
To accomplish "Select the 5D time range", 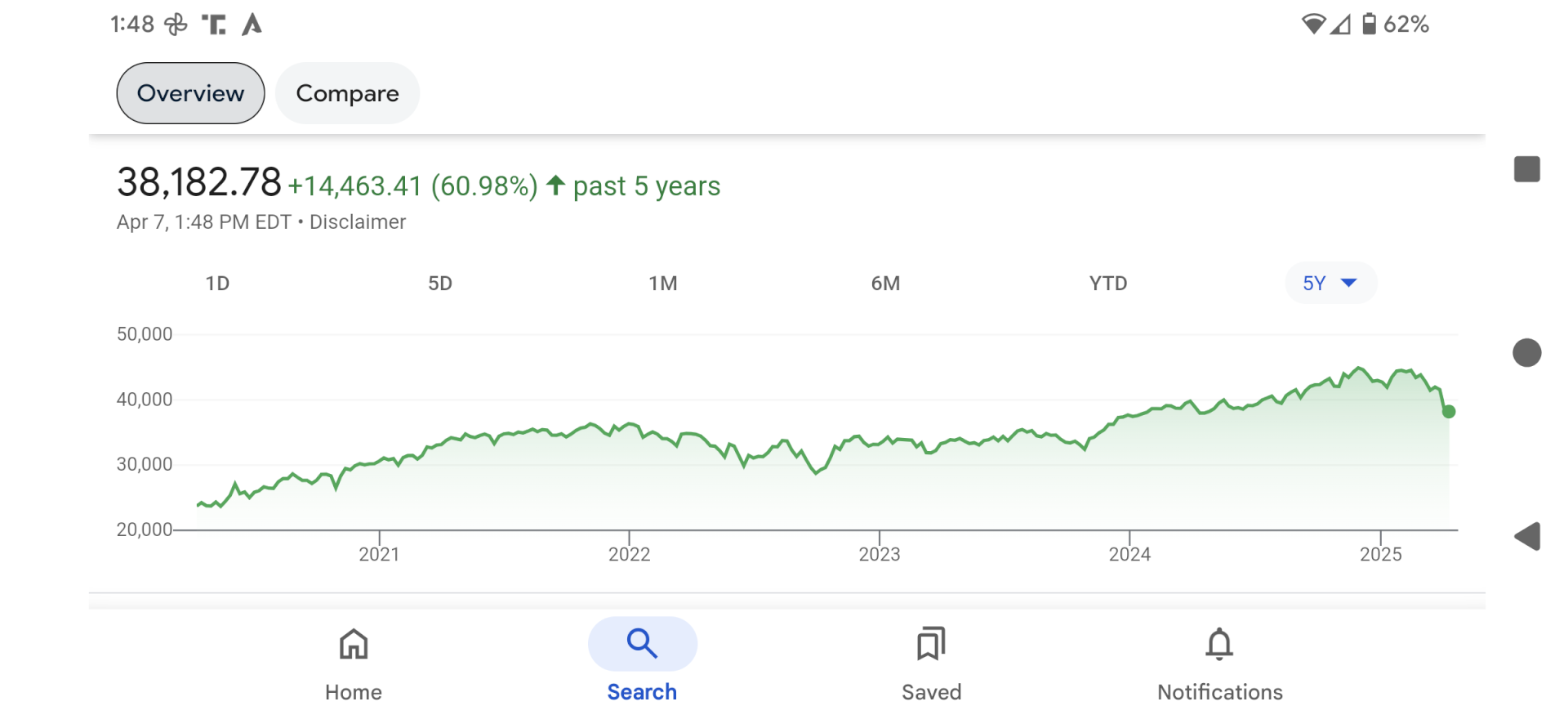I will (x=440, y=284).
